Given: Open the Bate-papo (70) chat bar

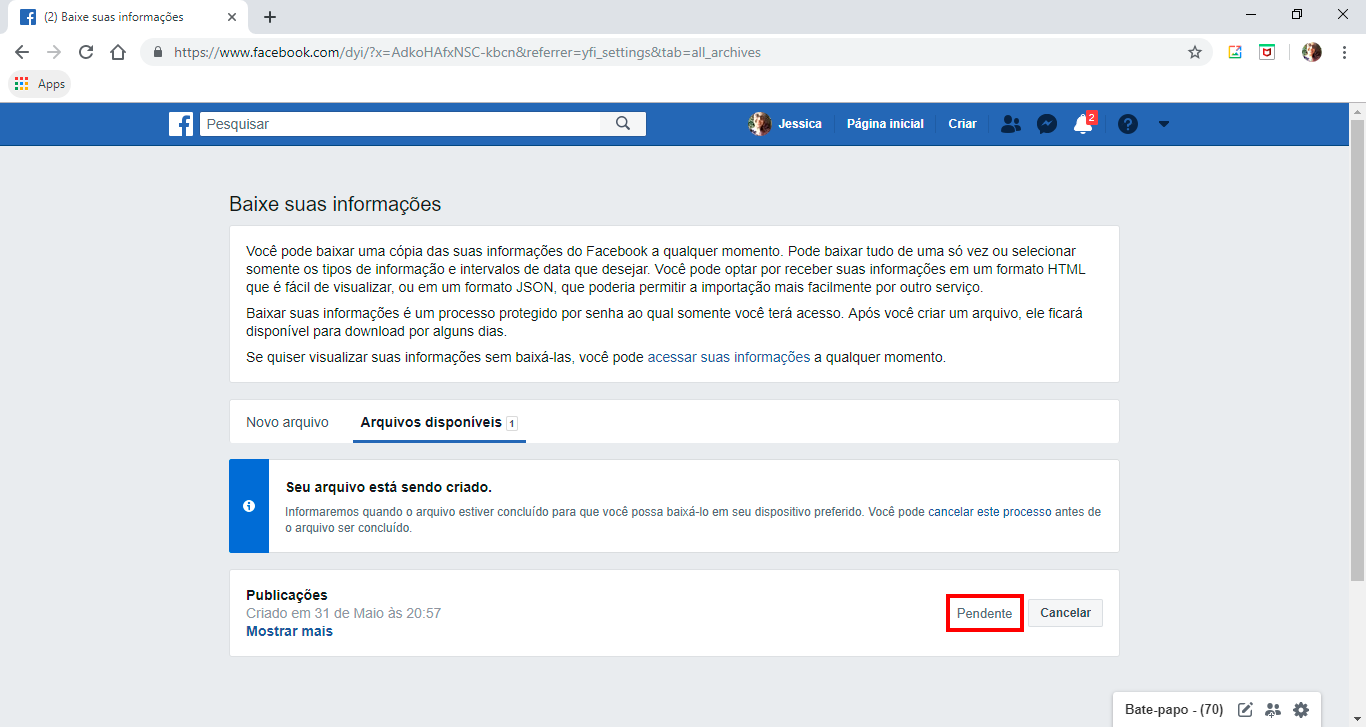Looking at the screenshot, I should [x=1174, y=710].
